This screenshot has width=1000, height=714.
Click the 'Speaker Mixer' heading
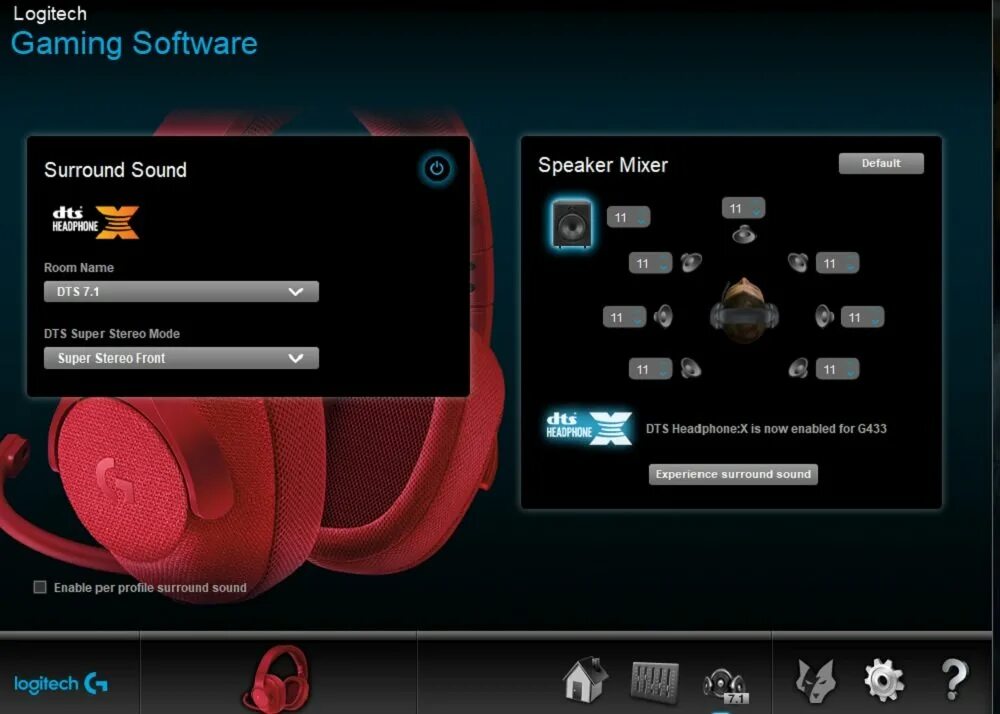(603, 165)
